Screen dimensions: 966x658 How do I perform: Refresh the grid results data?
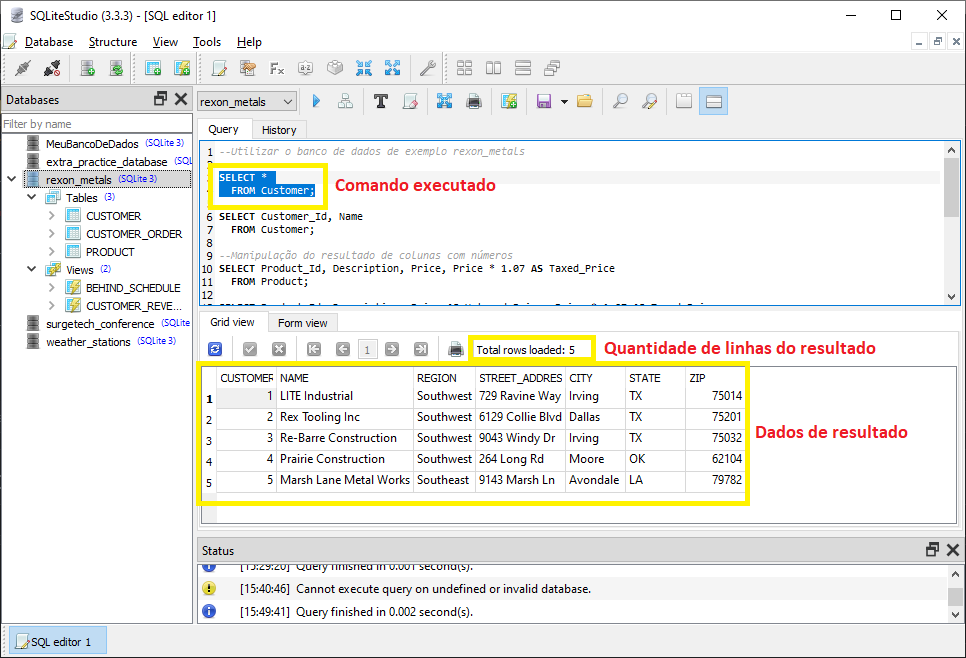[215, 349]
